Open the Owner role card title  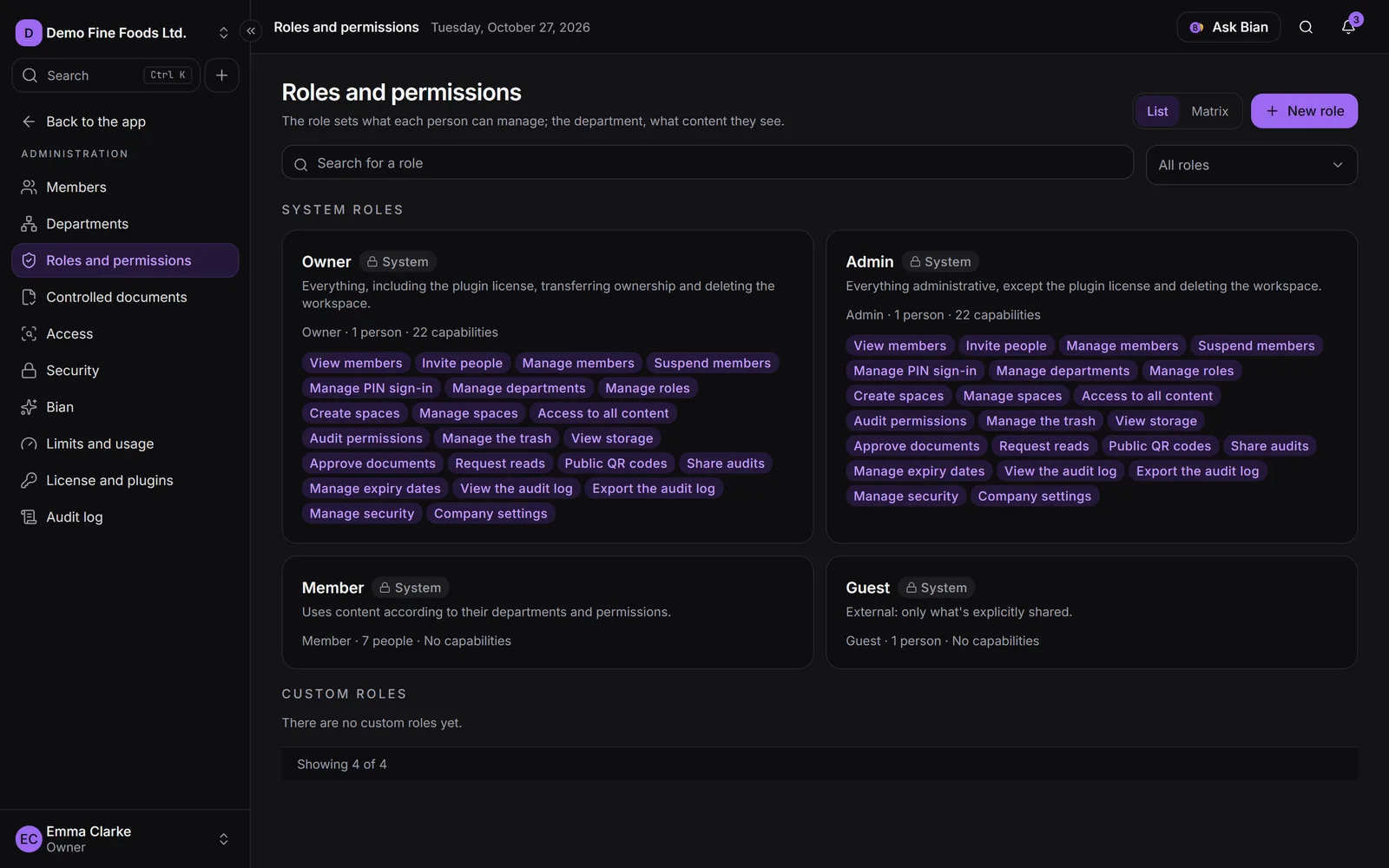click(x=326, y=261)
